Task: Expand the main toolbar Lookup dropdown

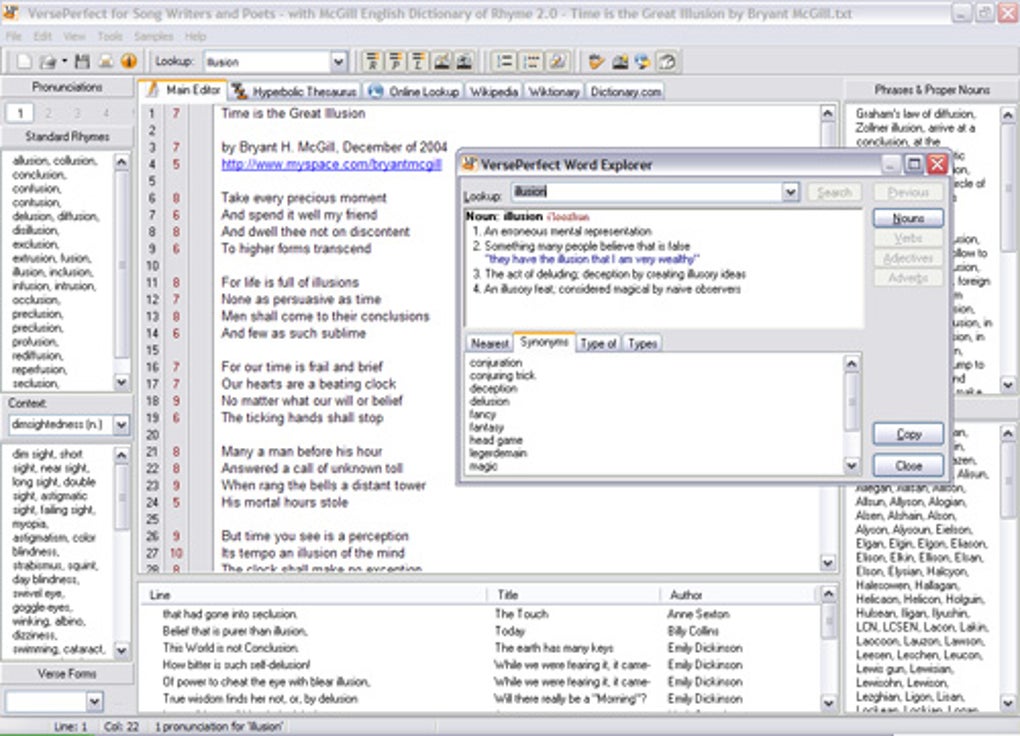Action: click(x=338, y=62)
